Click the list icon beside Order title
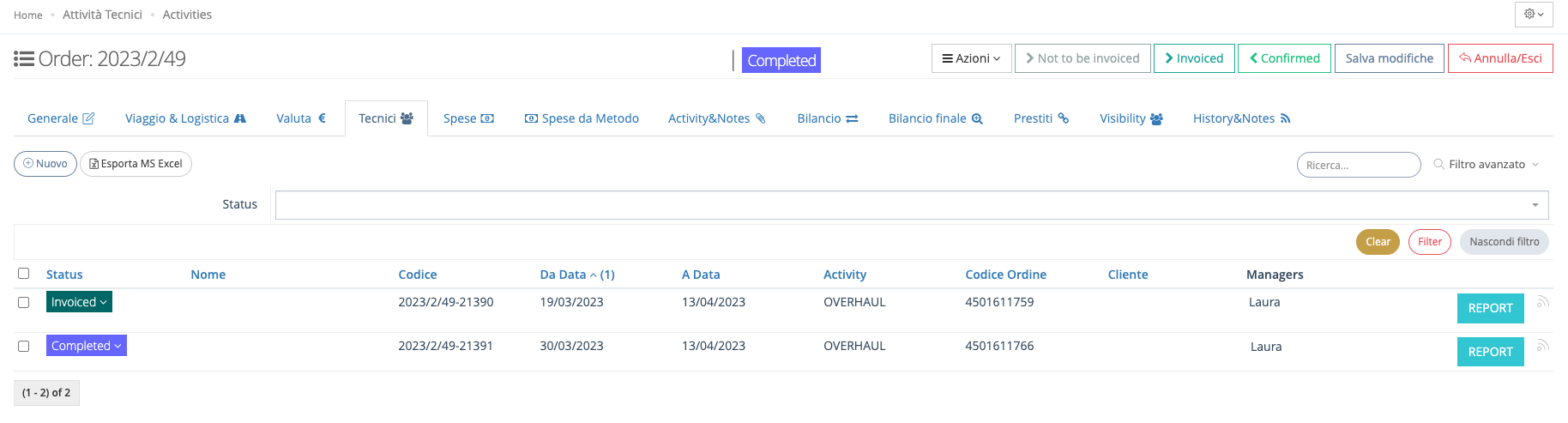1568x423 pixels. (24, 59)
